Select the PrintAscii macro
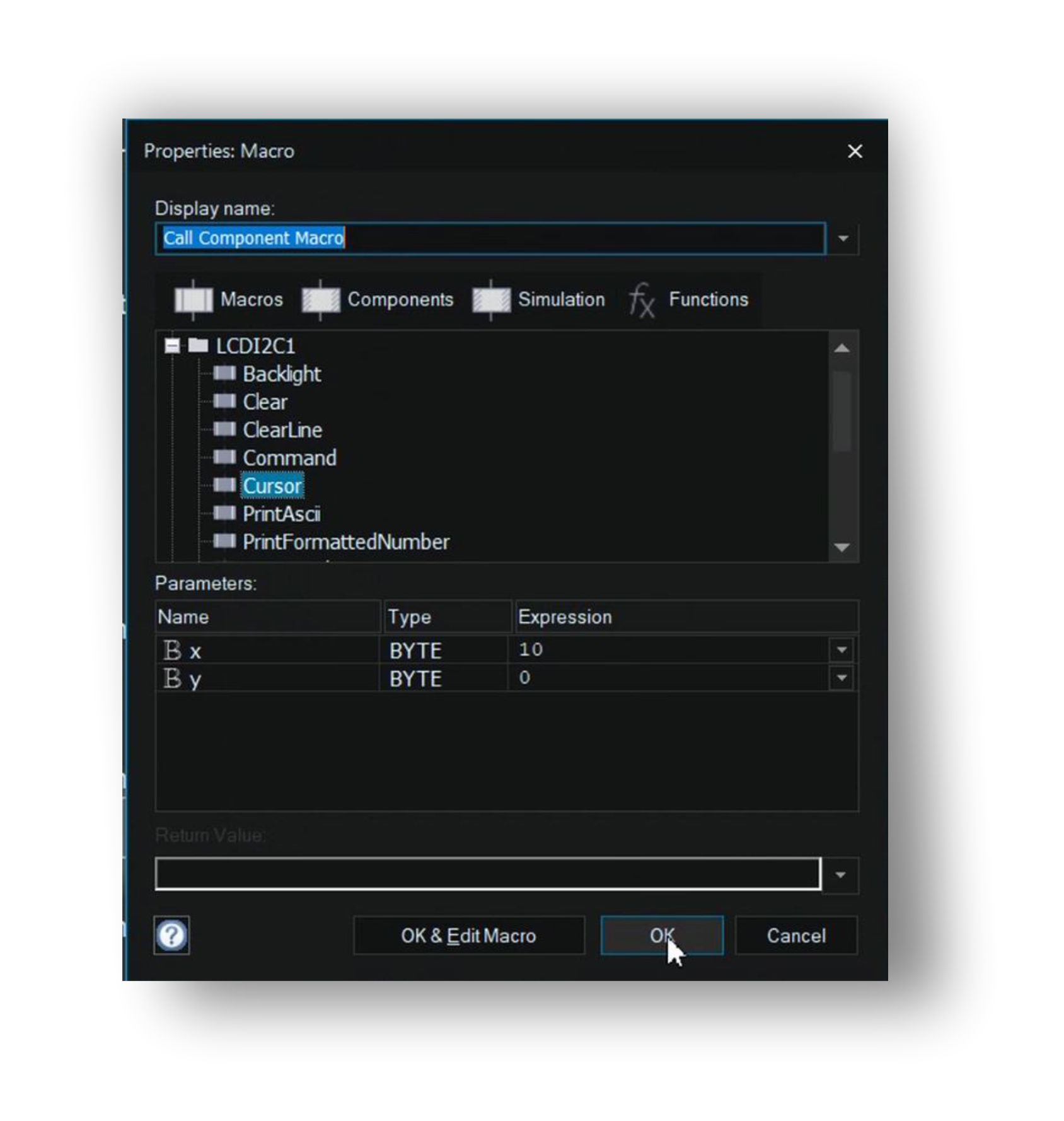1064x1121 pixels. tap(281, 514)
